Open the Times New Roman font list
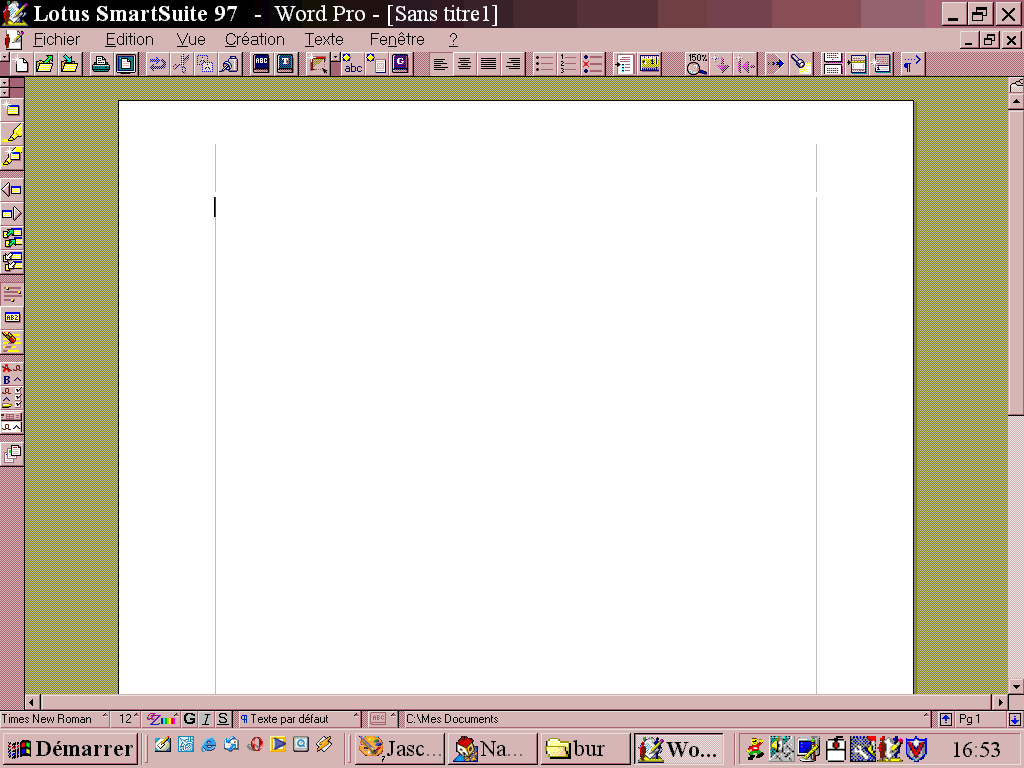 pos(55,719)
